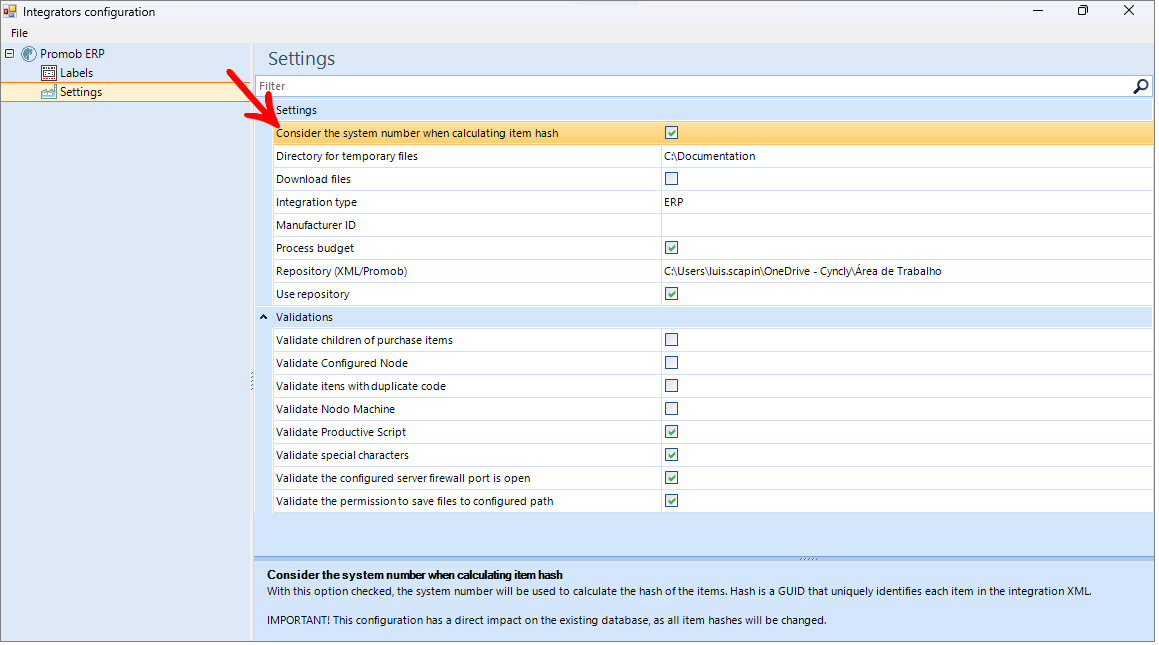Screen dimensions: 1159x645
Task: Uncheck Consider the system number checkbox
Action: 671,133
